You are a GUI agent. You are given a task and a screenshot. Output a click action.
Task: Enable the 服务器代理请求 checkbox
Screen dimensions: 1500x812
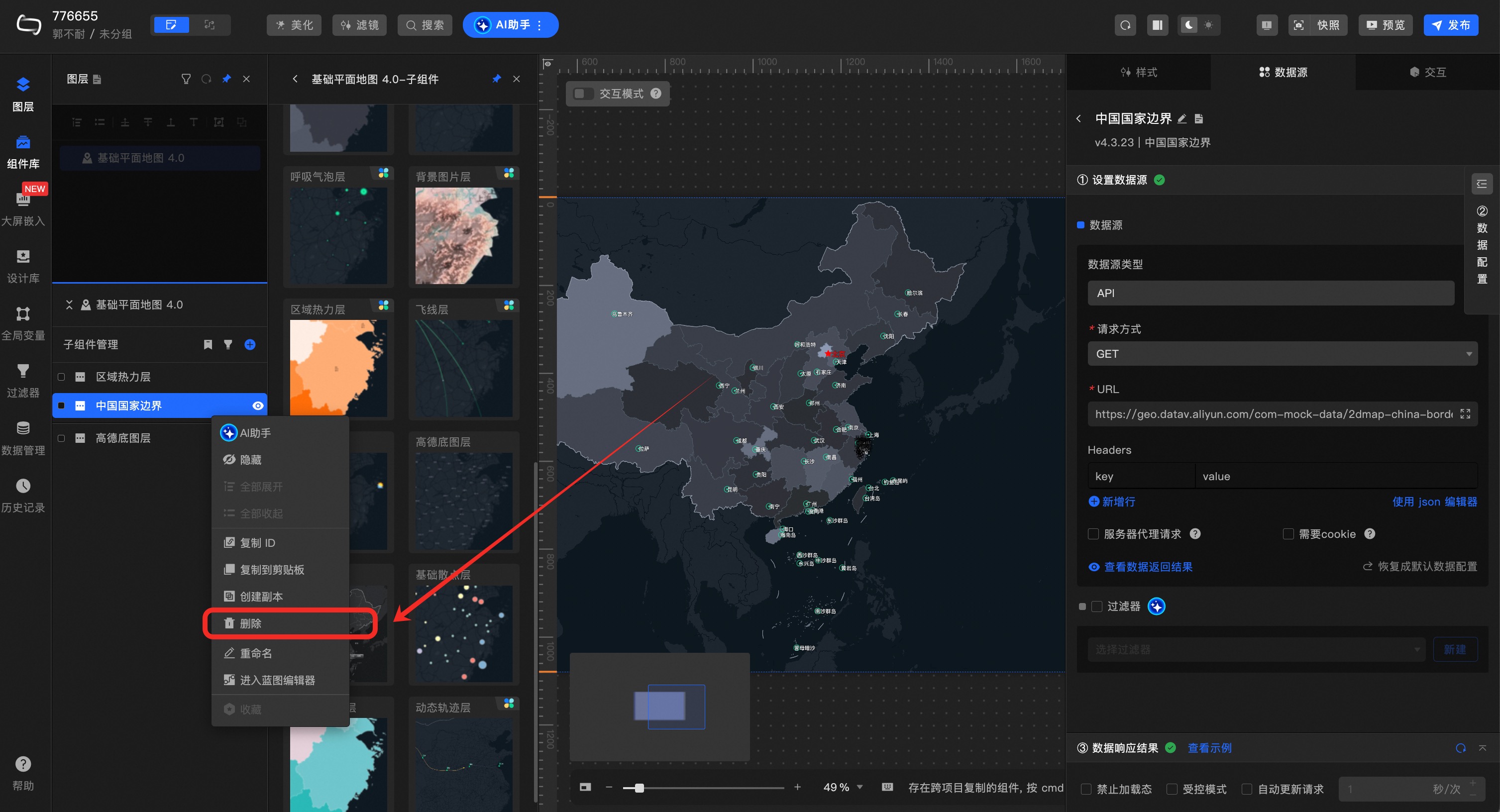(1093, 534)
